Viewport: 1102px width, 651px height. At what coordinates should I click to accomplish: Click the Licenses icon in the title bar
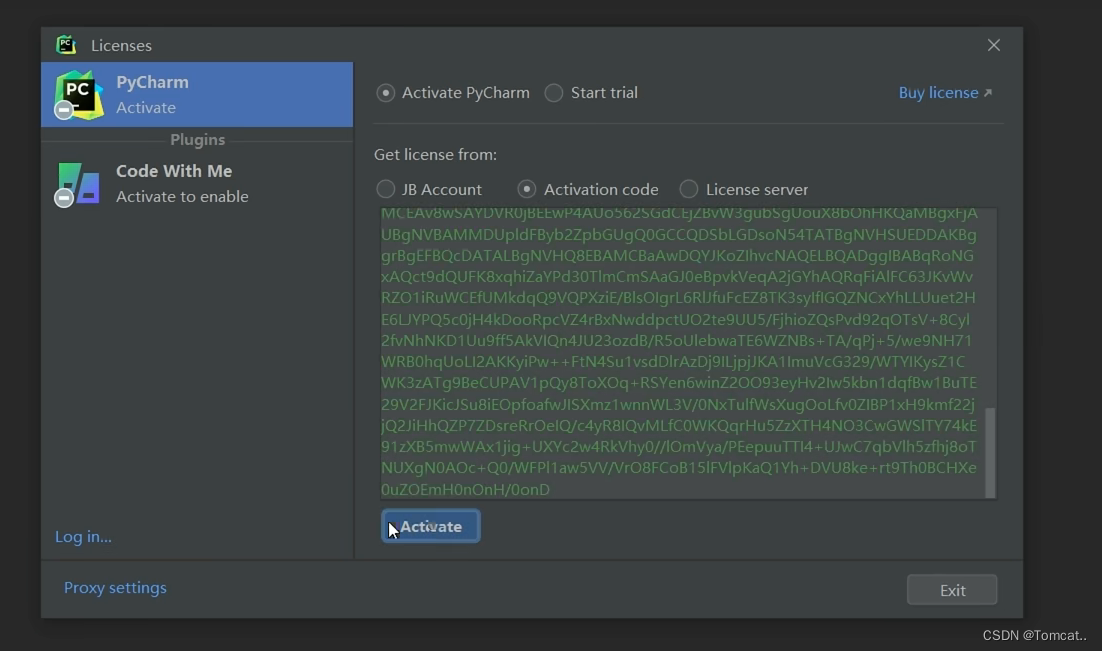click(65, 44)
